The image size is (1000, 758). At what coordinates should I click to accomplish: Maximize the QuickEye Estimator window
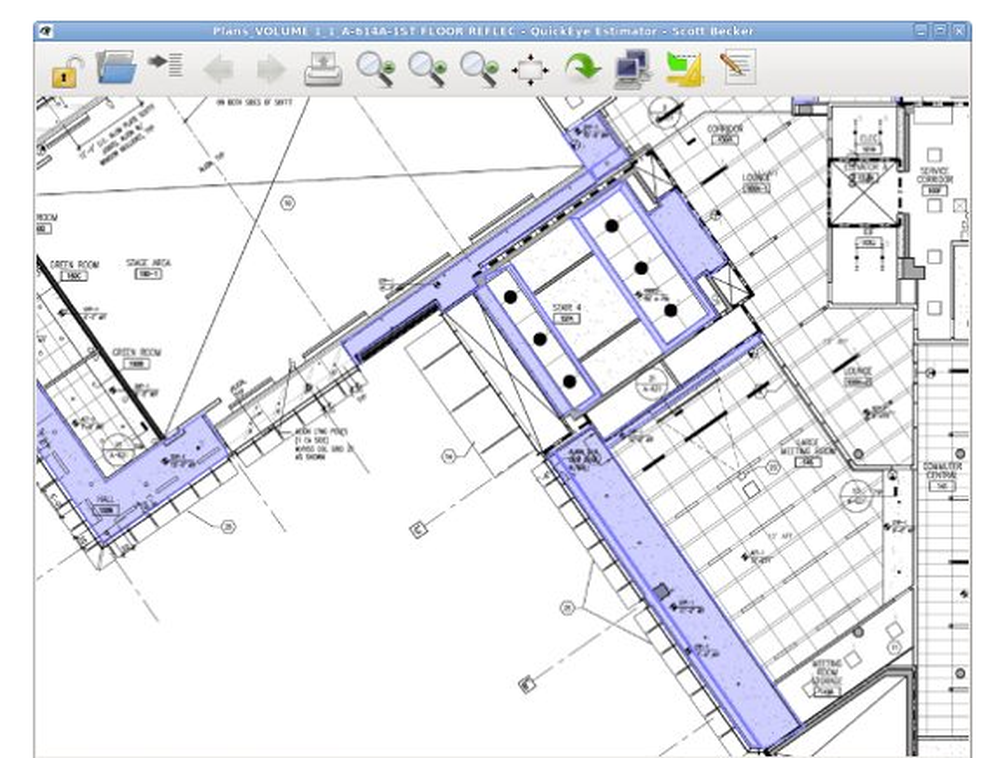940,31
